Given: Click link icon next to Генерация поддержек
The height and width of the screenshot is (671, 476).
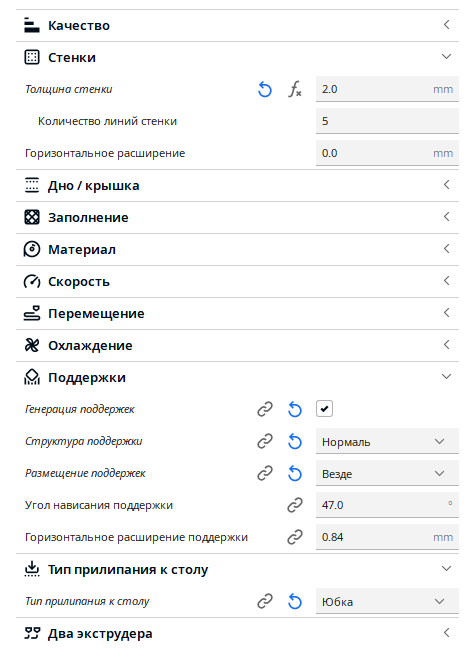Looking at the screenshot, I should [x=265, y=409].
